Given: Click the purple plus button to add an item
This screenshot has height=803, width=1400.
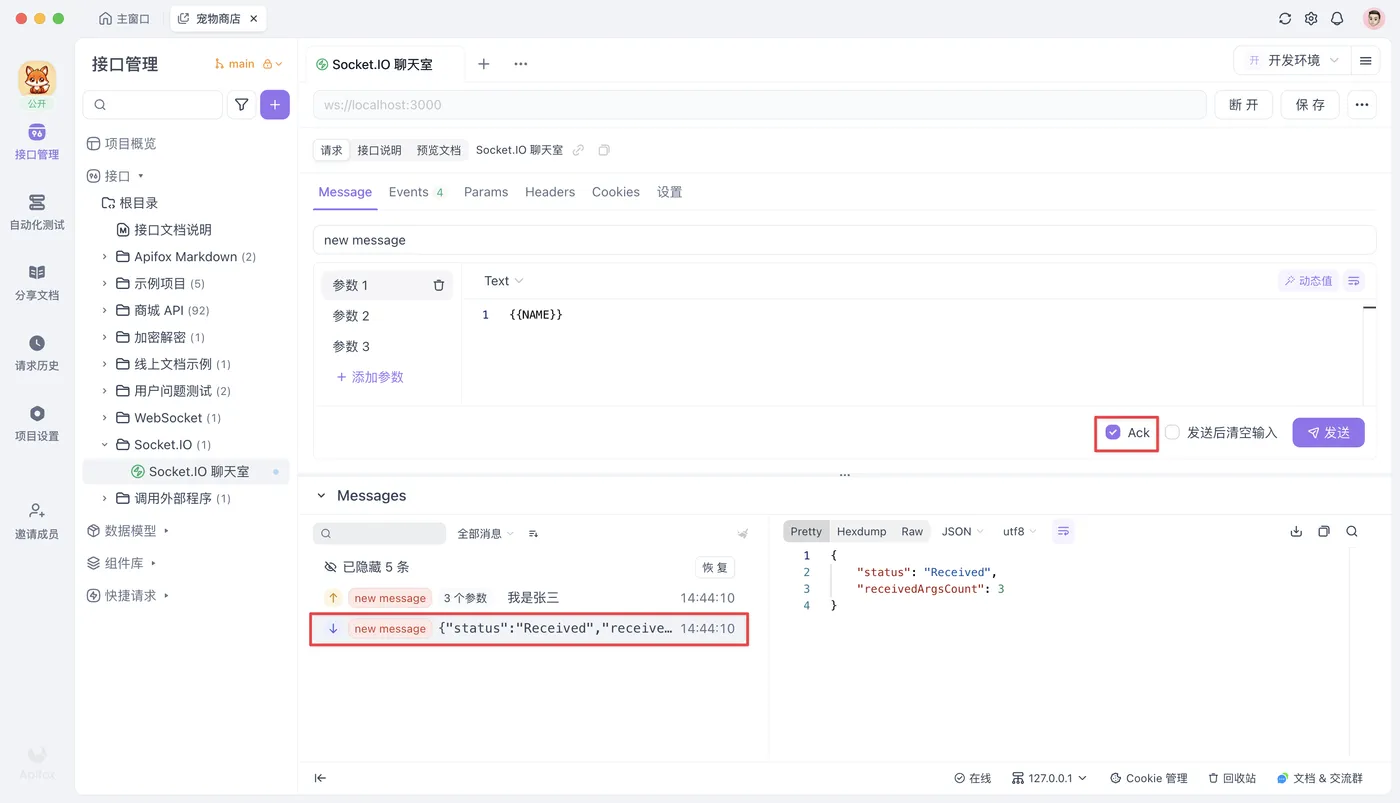Looking at the screenshot, I should click(275, 105).
